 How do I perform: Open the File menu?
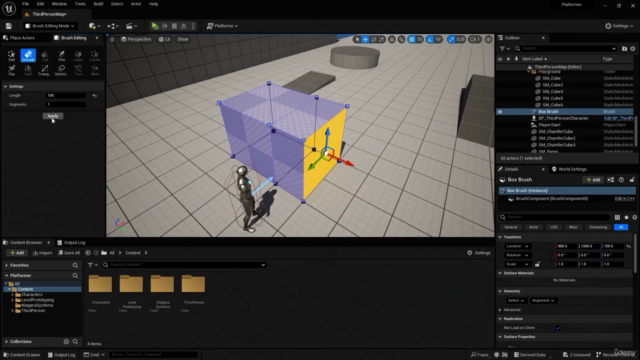[25, 4]
